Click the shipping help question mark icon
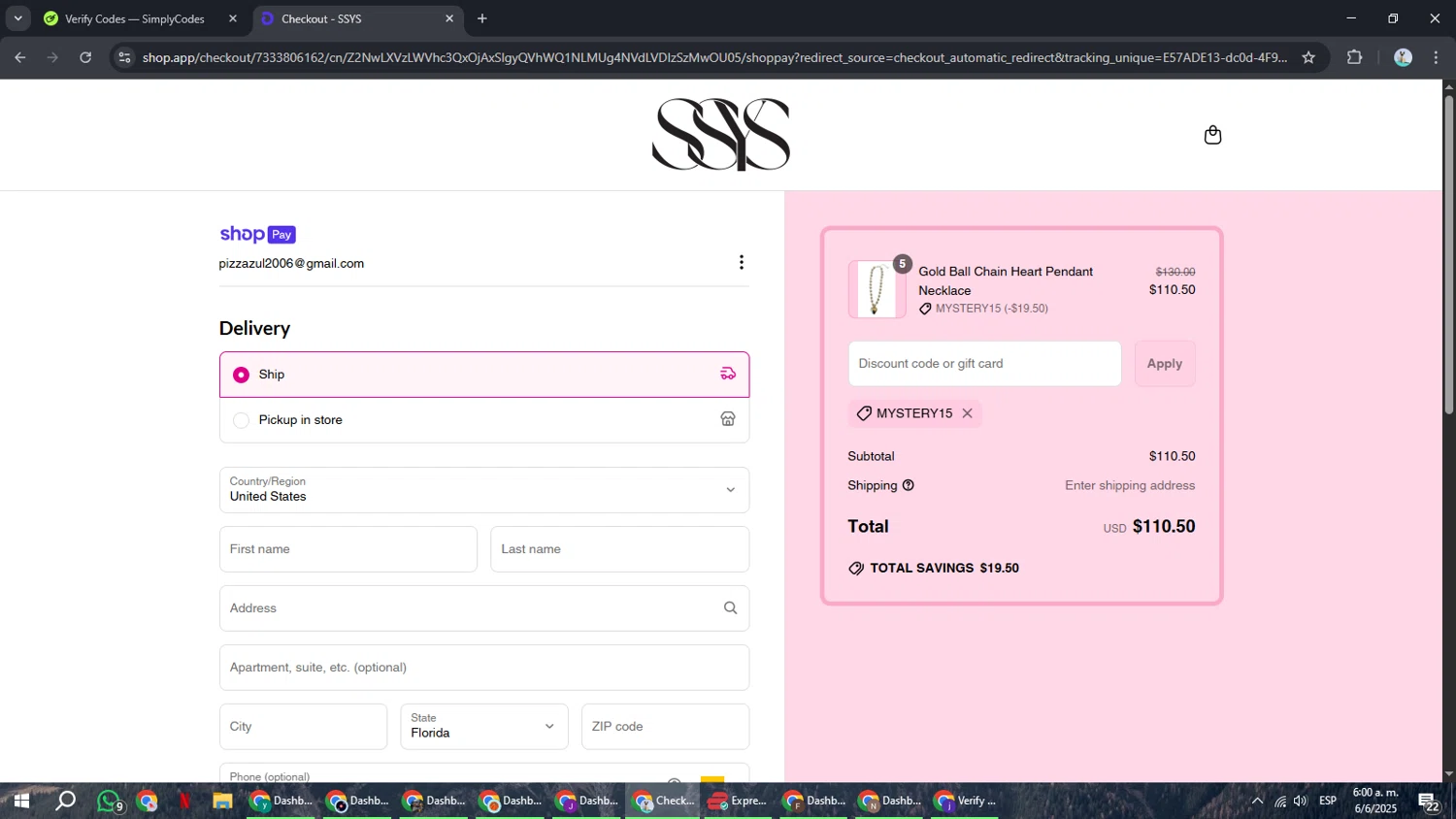Viewport: 1456px width, 819px height. 909,485
